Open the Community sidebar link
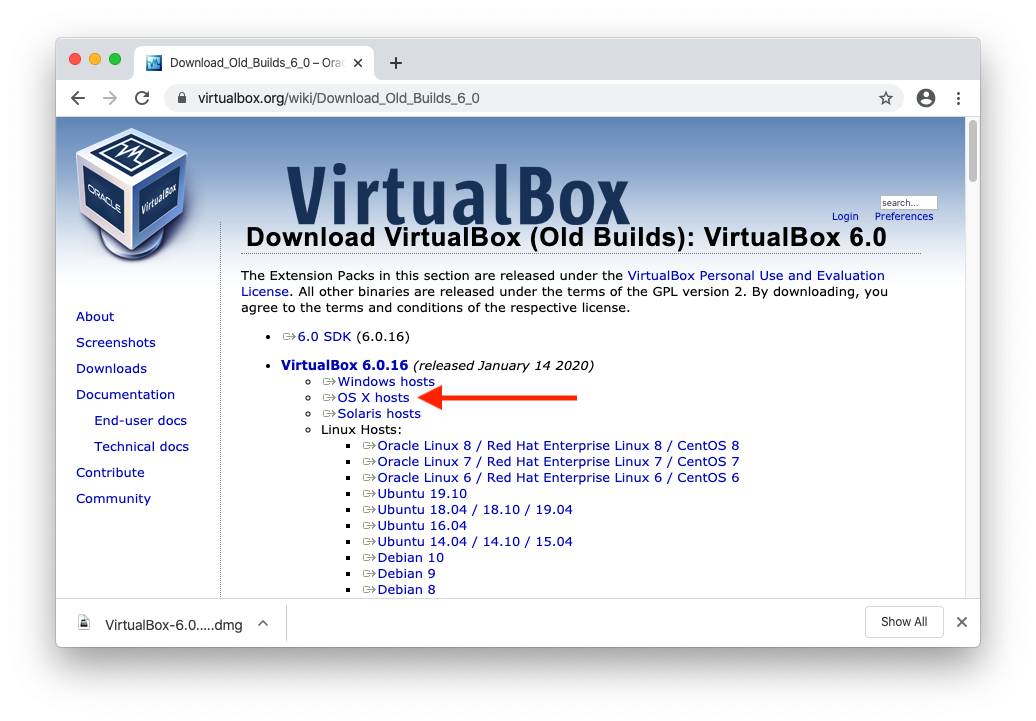Viewport: 1036px width, 721px height. point(114,499)
